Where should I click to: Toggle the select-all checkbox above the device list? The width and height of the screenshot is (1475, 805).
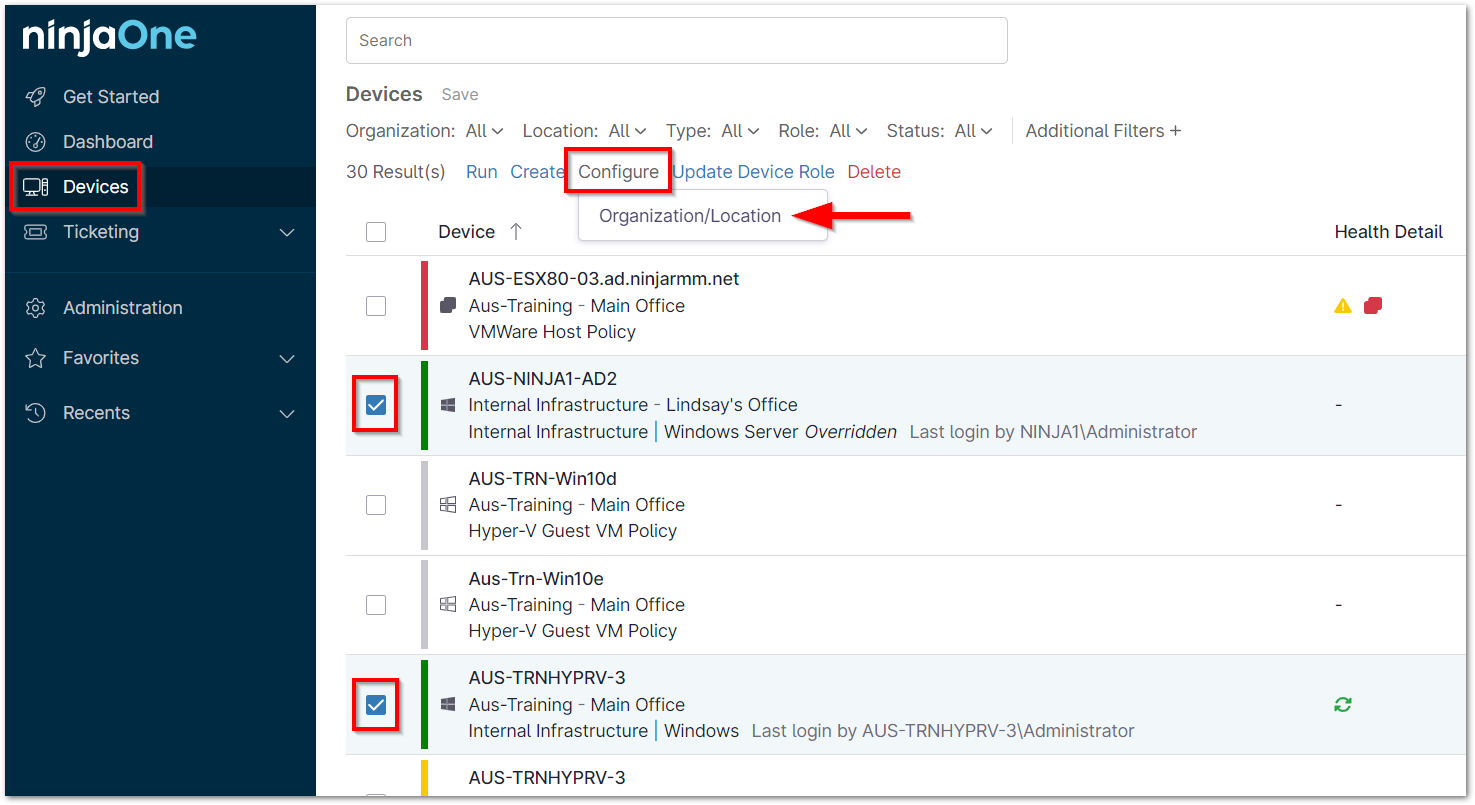pos(376,231)
